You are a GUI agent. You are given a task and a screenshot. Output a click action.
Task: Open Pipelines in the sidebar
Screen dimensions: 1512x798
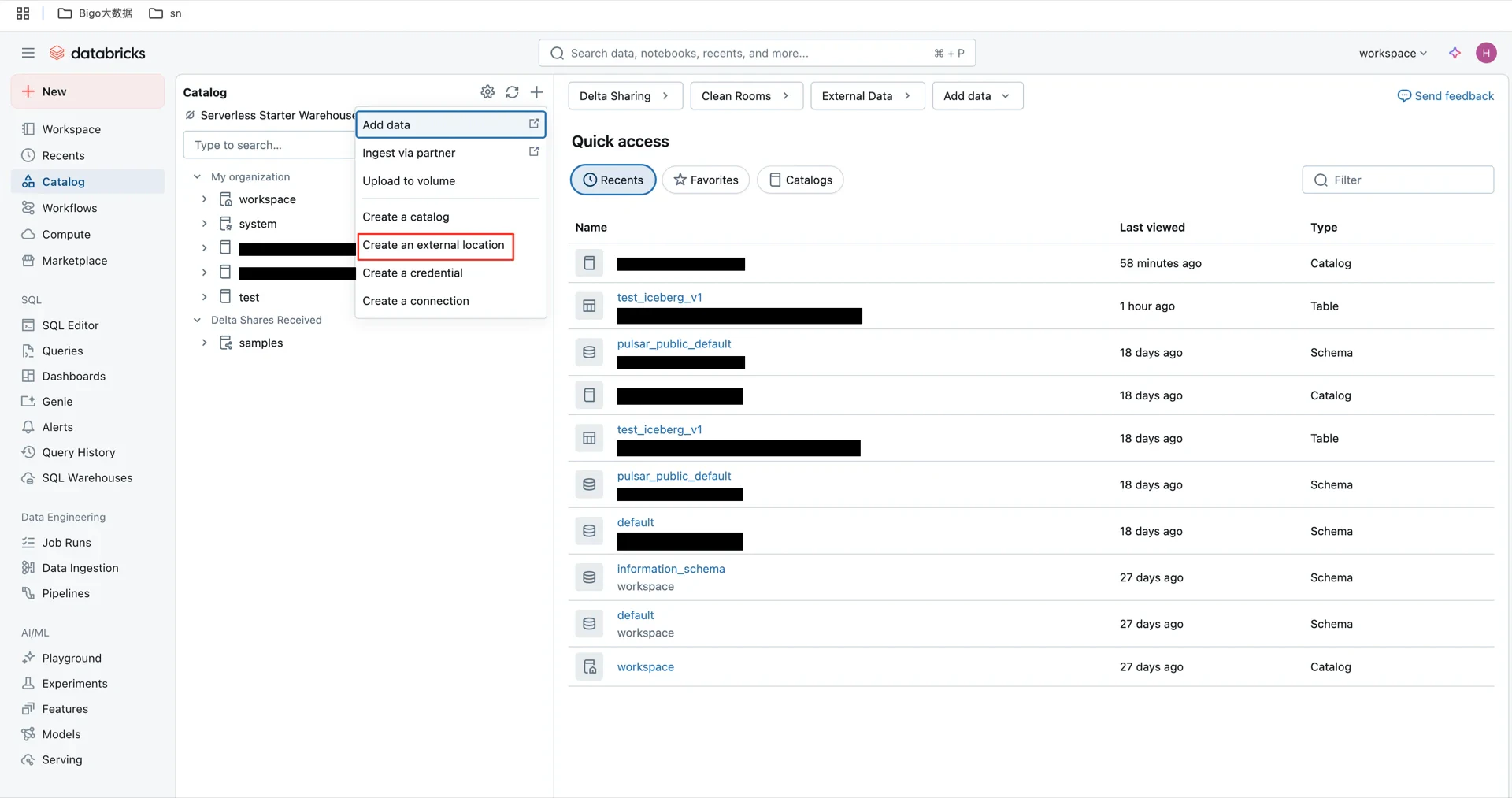87,593
